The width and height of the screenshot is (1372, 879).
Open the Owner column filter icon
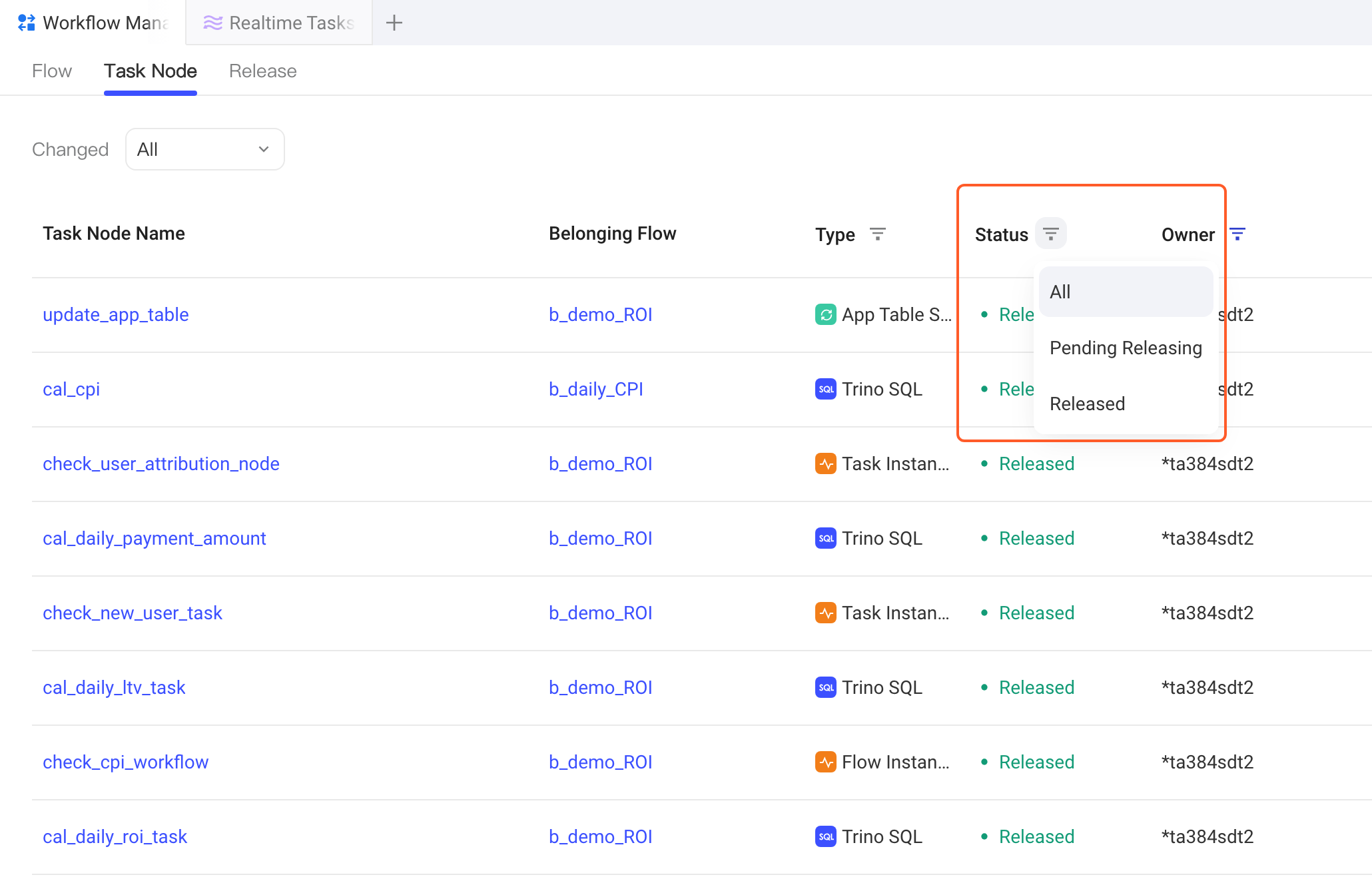pos(1237,234)
